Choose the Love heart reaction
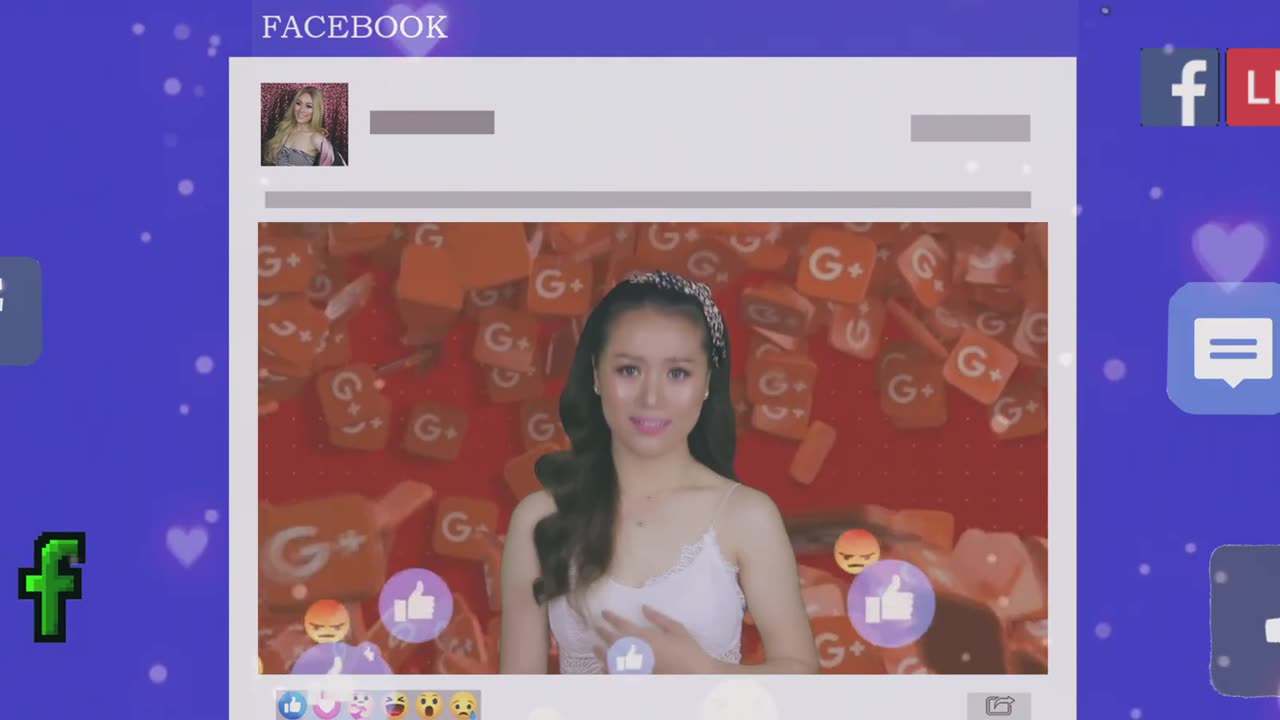This screenshot has height=720, width=1280. coord(326,706)
